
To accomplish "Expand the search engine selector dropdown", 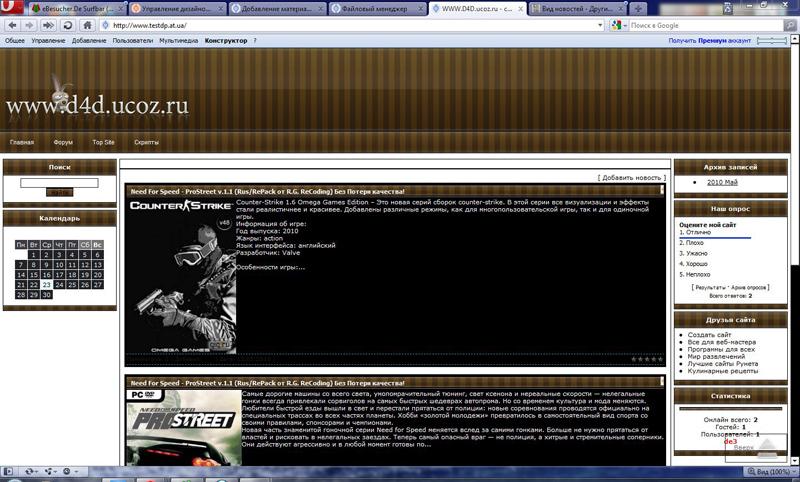I will (x=625, y=25).
